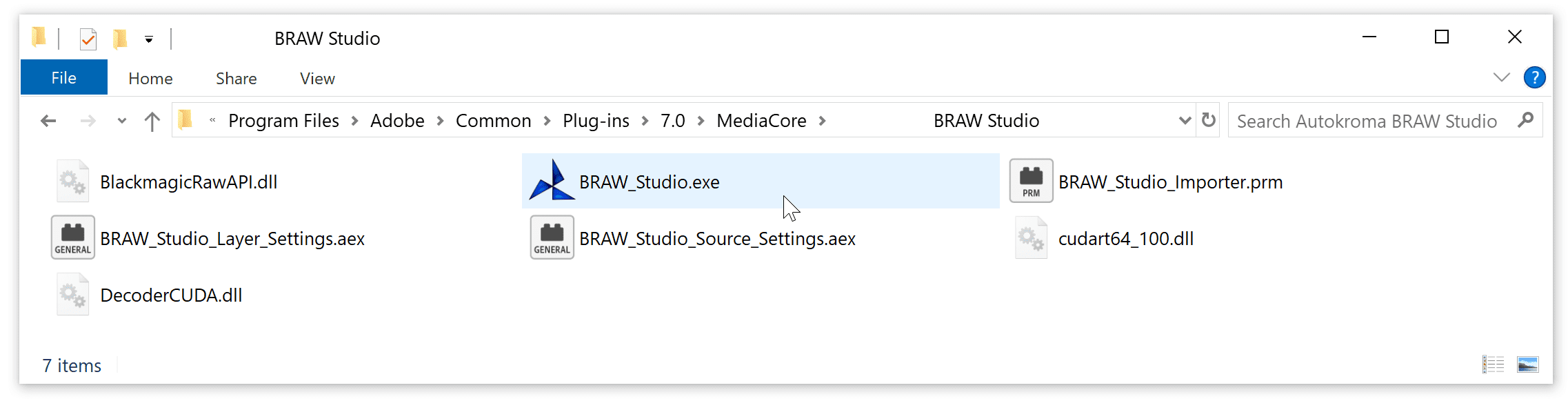Go up one folder level with the up arrow
This screenshot has width=1568, height=399.
tap(152, 121)
